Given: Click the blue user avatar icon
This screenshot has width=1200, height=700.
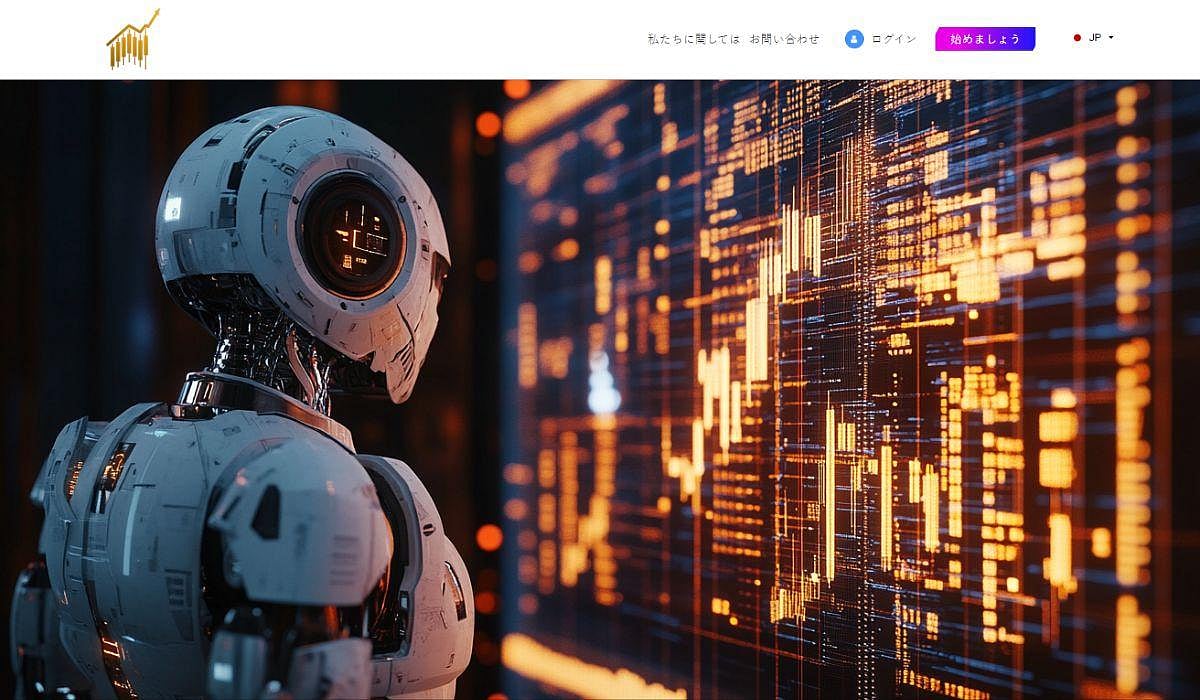Looking at the screenshot, I should (x=853, y=39).
